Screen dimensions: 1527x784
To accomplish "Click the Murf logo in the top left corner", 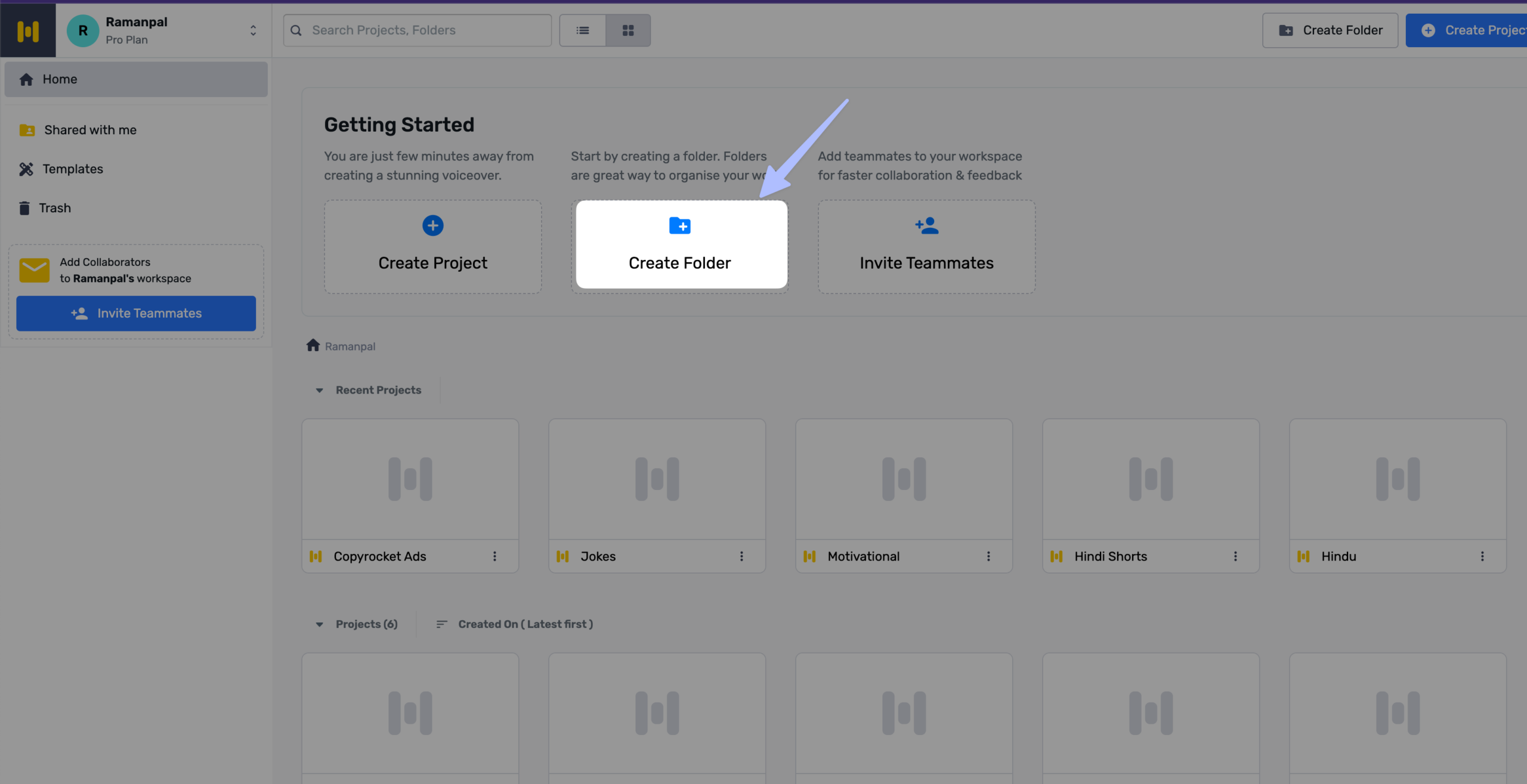I will point(27,30).
